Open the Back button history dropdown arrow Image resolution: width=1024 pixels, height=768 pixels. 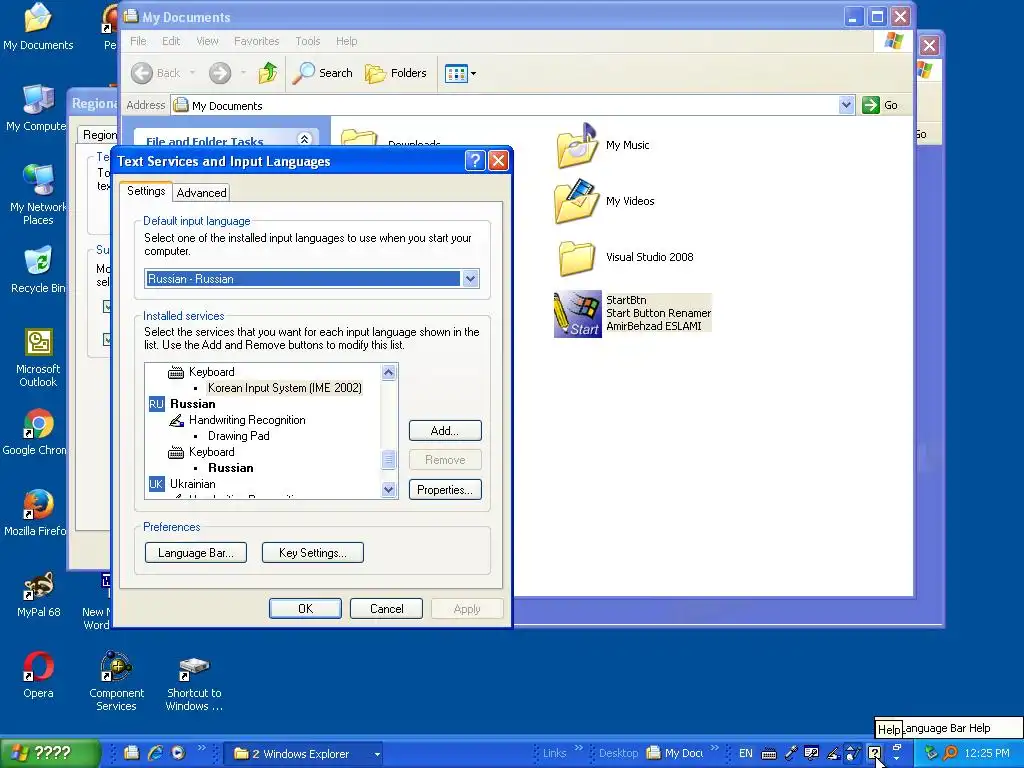pos(192,73)
